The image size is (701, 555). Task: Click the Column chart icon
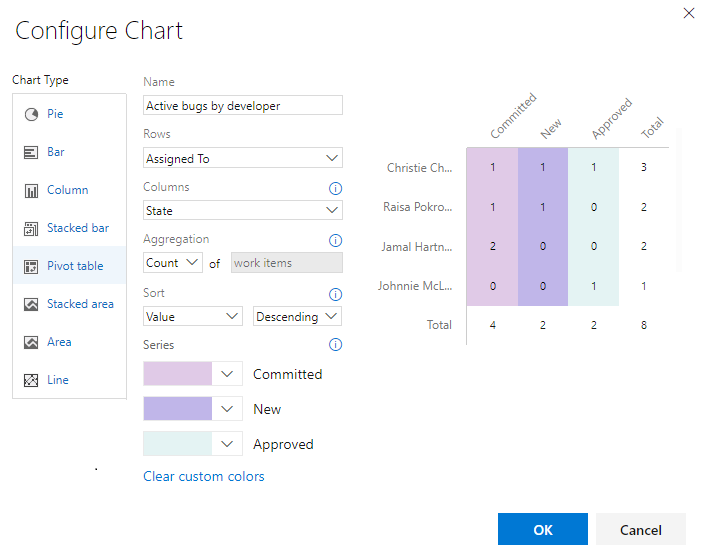click(31, 191)
